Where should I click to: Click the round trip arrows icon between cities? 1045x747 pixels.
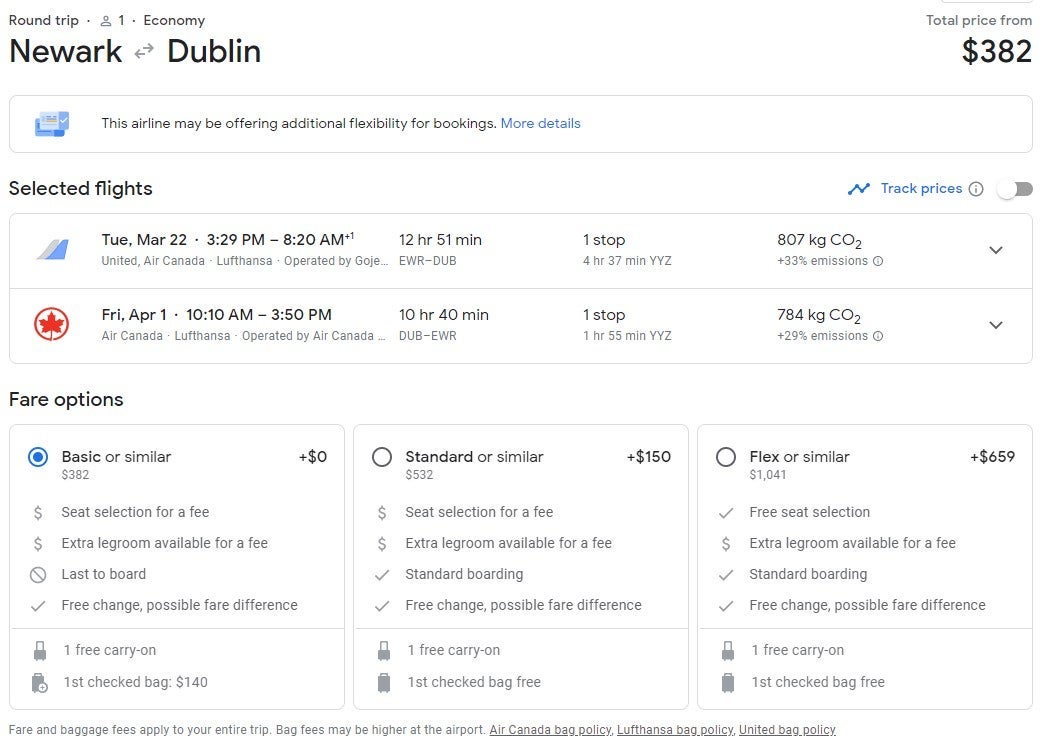tap(144, 51)
